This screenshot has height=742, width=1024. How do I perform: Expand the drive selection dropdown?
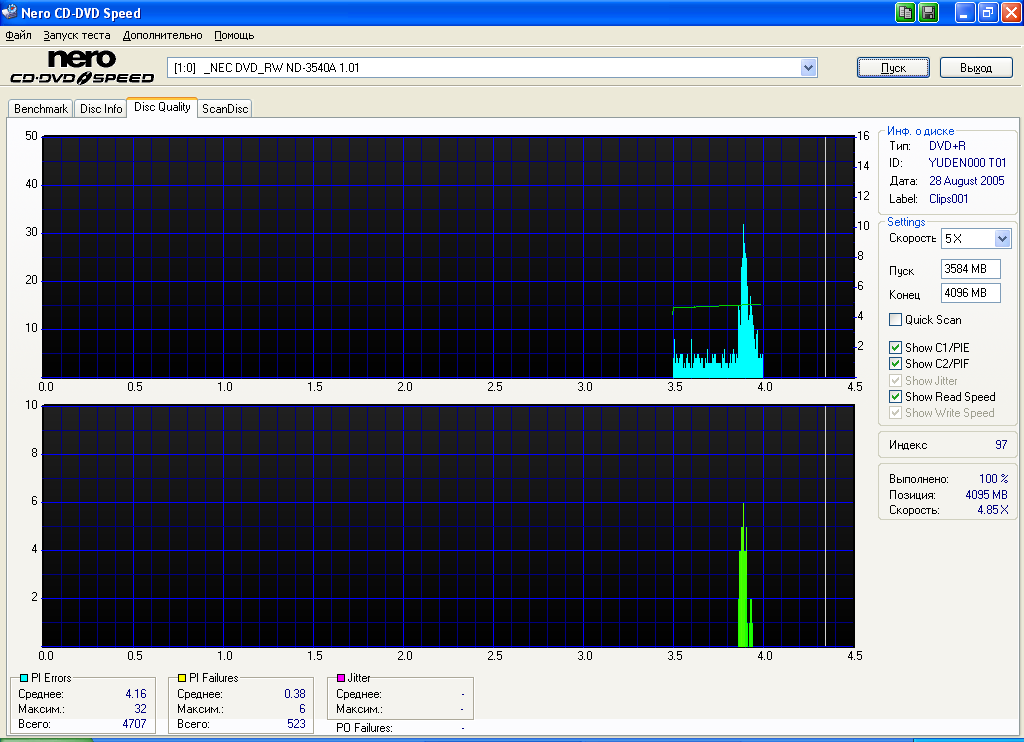[x=809, y=67]
